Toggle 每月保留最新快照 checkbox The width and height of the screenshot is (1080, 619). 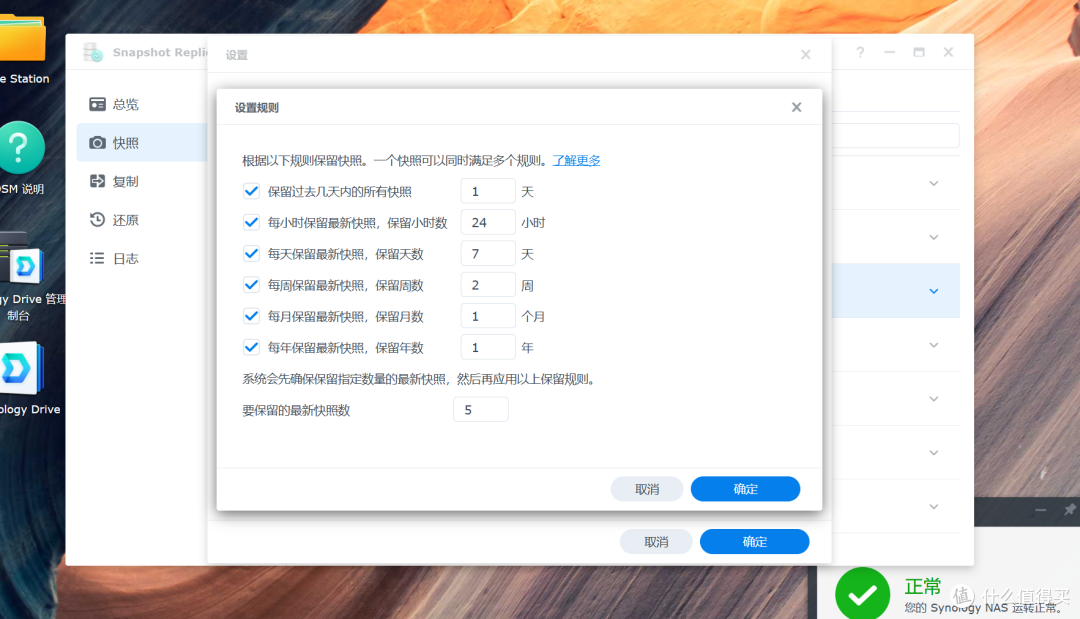(251, 316)
